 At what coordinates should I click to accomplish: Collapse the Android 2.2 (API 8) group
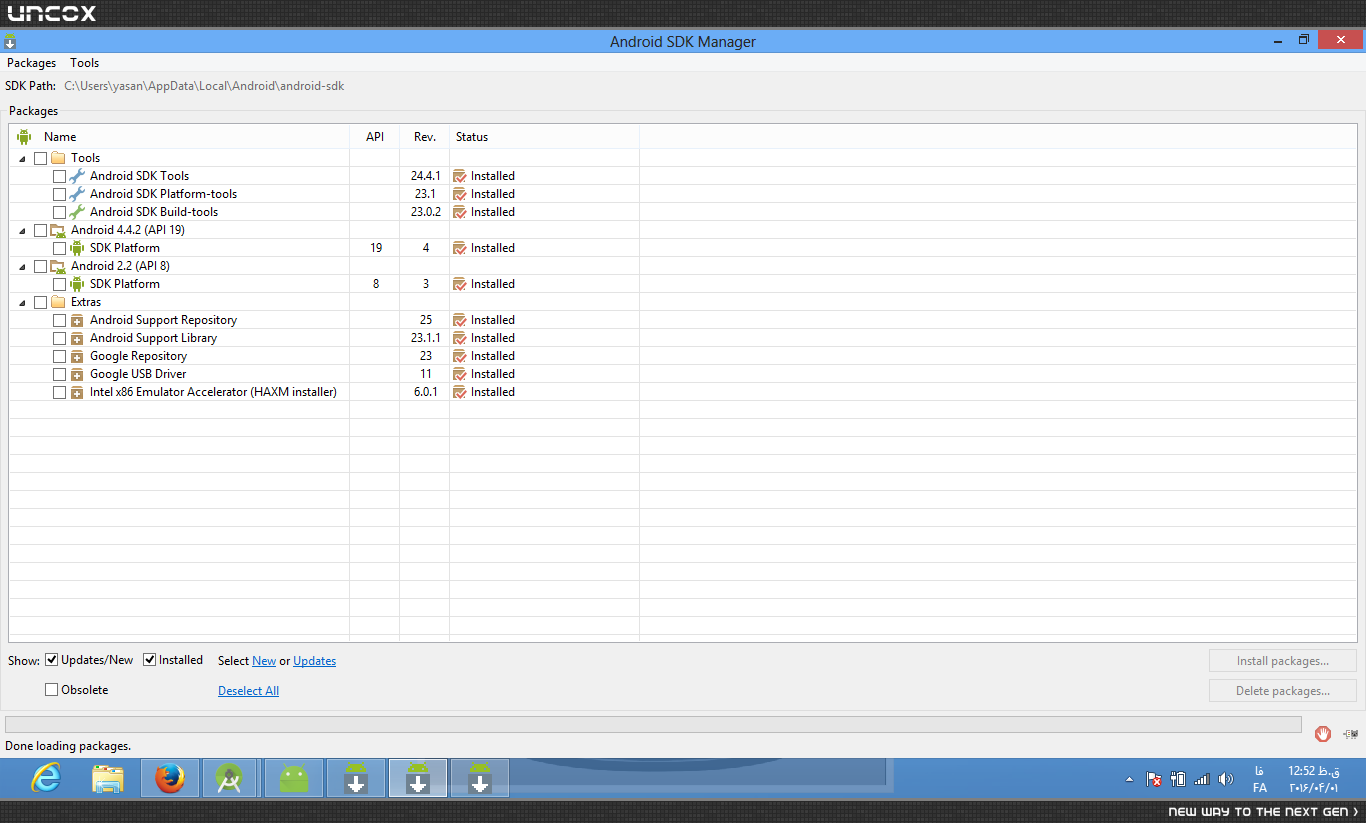(22, 267)
